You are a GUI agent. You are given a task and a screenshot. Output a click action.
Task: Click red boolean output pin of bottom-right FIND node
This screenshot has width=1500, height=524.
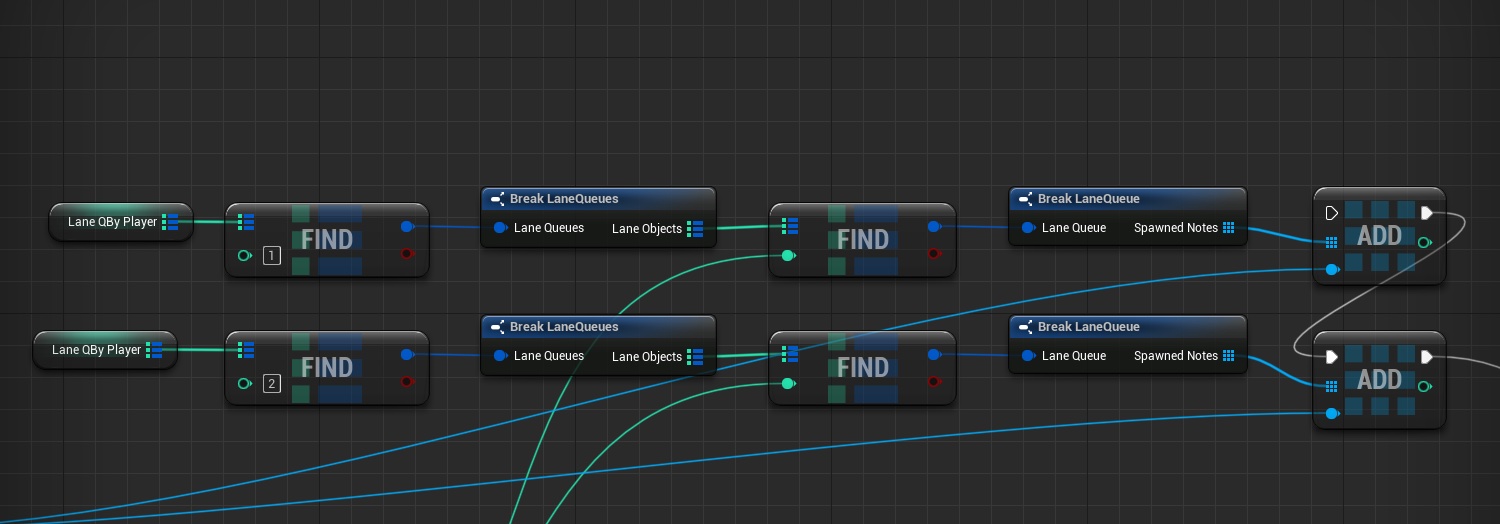click(x=934, y=382)
